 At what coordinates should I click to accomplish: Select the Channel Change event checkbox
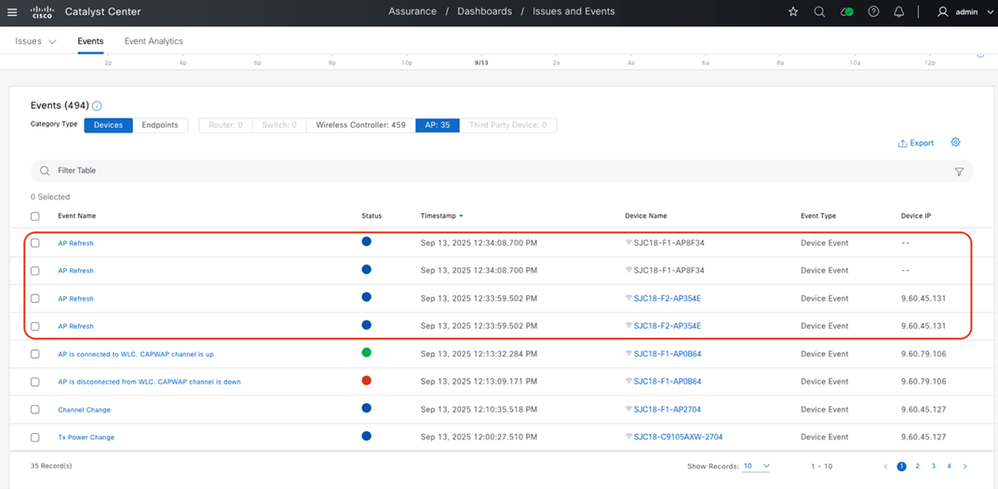click(x=35, y=410)
